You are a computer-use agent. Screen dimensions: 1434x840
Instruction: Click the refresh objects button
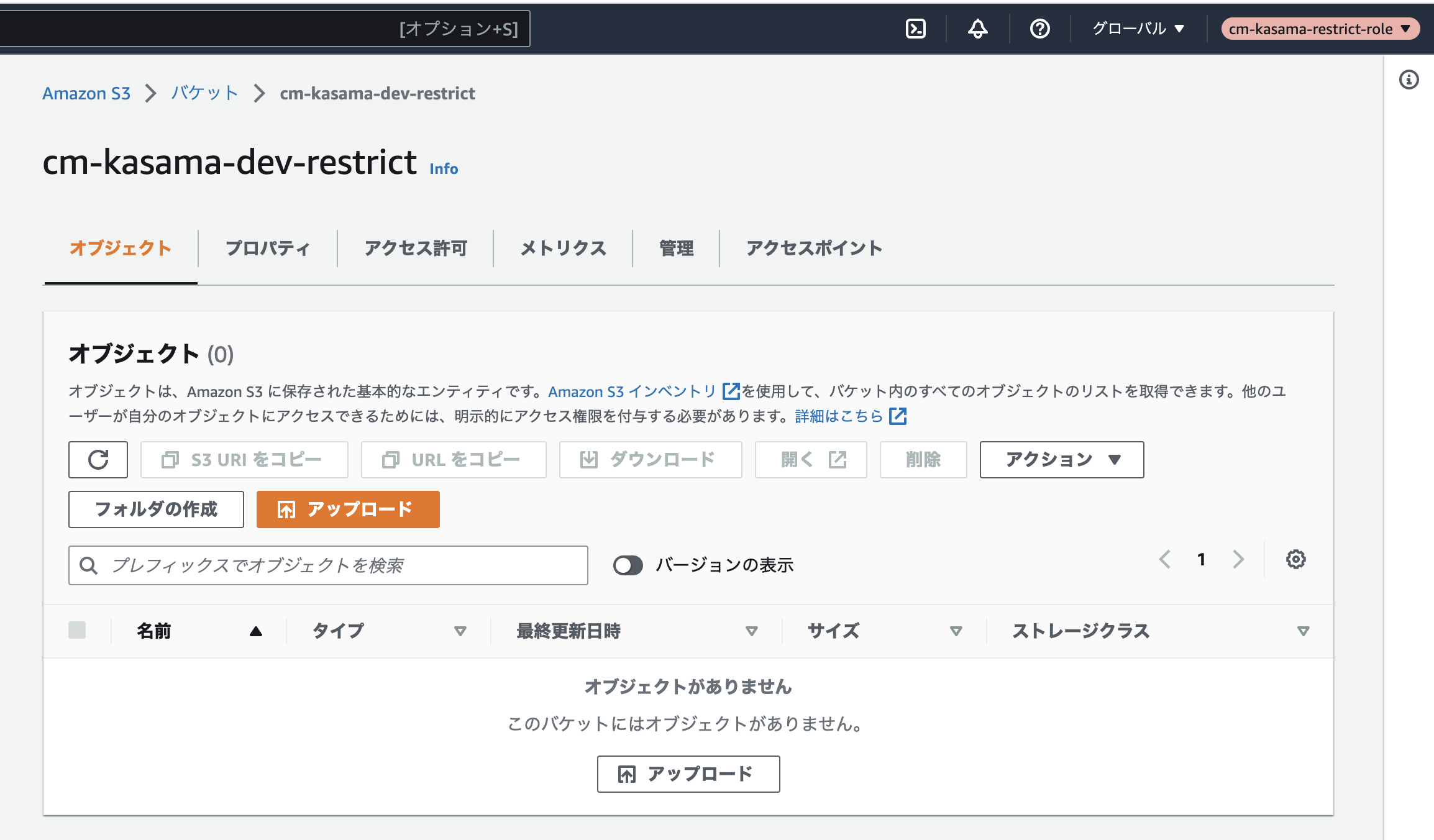coord(98,460)
